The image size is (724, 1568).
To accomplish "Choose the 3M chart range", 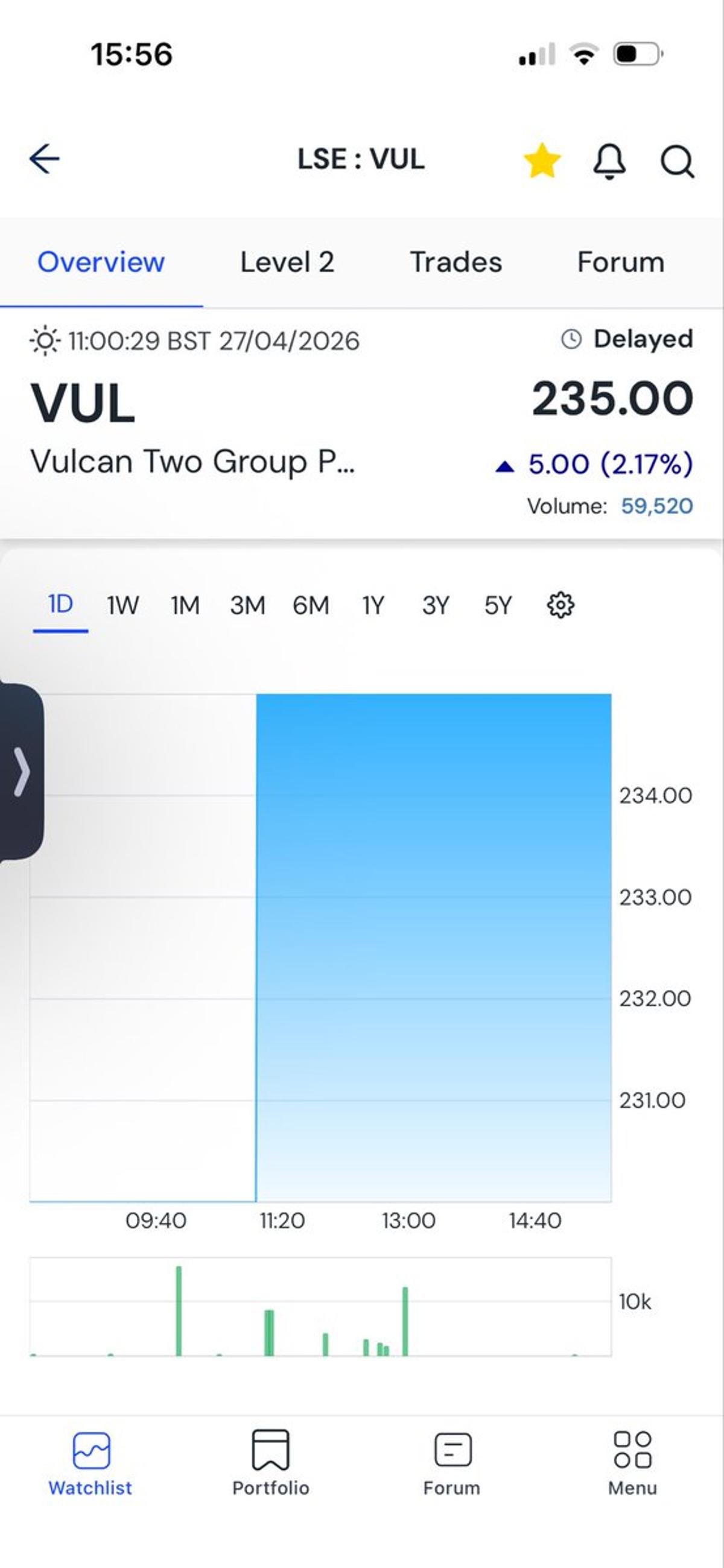I will (x=247, y=605).
